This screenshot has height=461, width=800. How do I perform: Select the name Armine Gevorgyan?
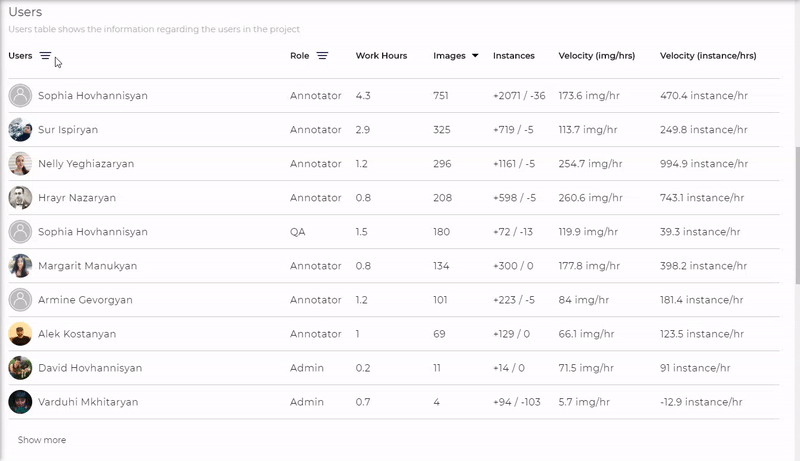pos(85,300)
